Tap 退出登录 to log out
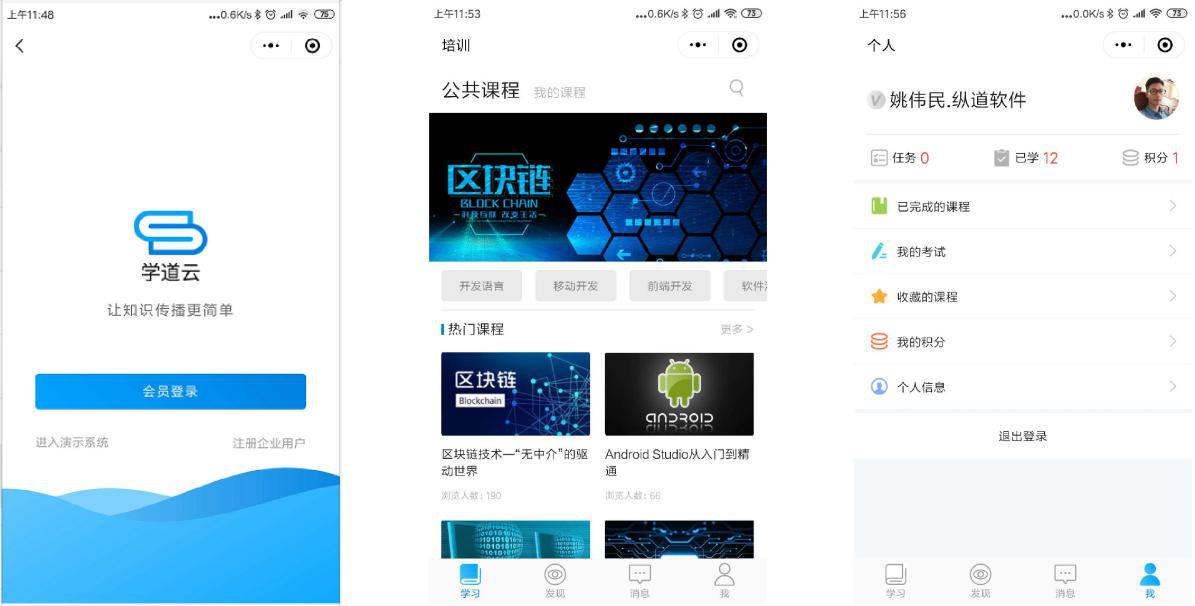Viewport: 1195px width, 606px height. pyautogui.click(x=1022, y=436)
